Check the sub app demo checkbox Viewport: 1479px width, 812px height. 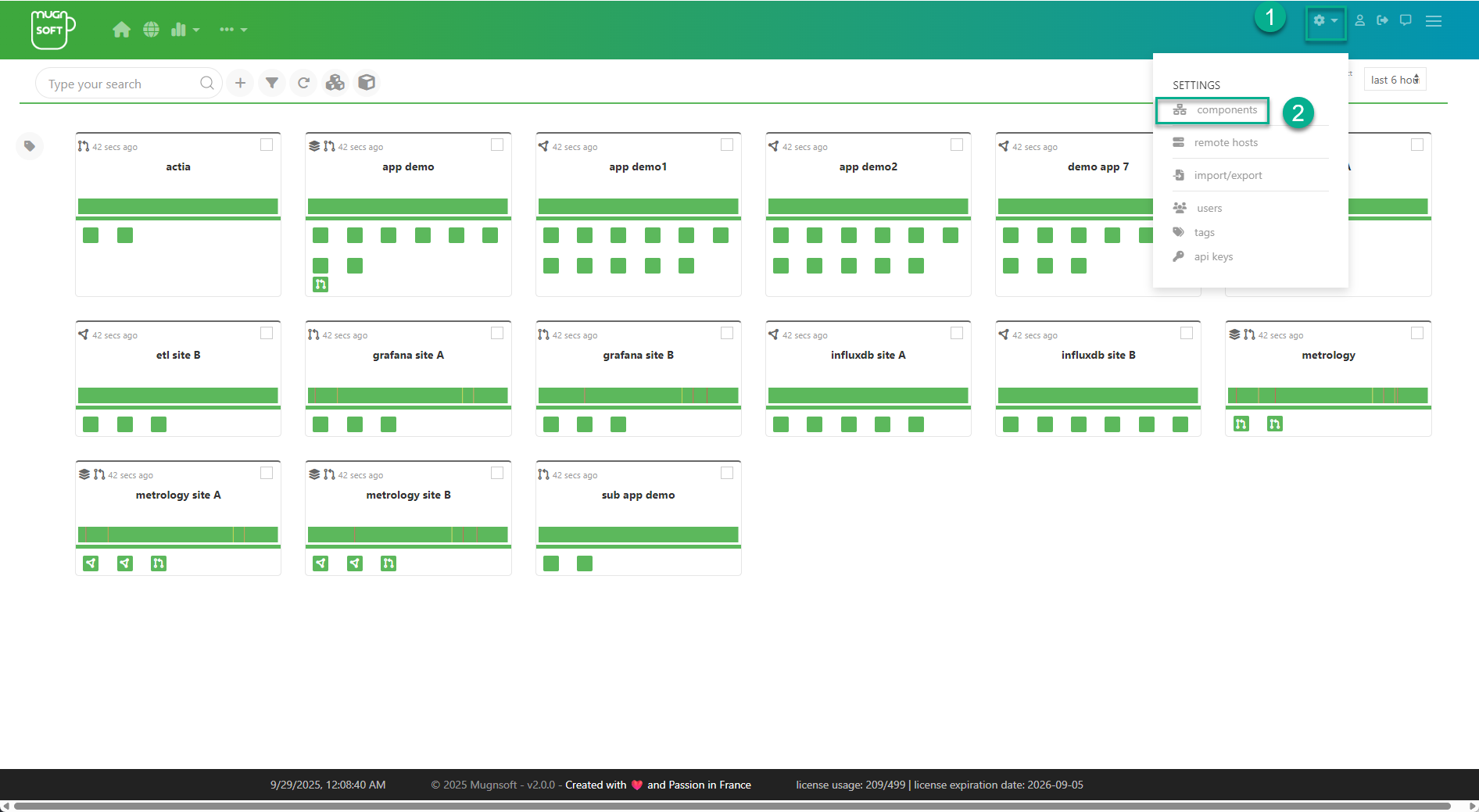point(726,474)
